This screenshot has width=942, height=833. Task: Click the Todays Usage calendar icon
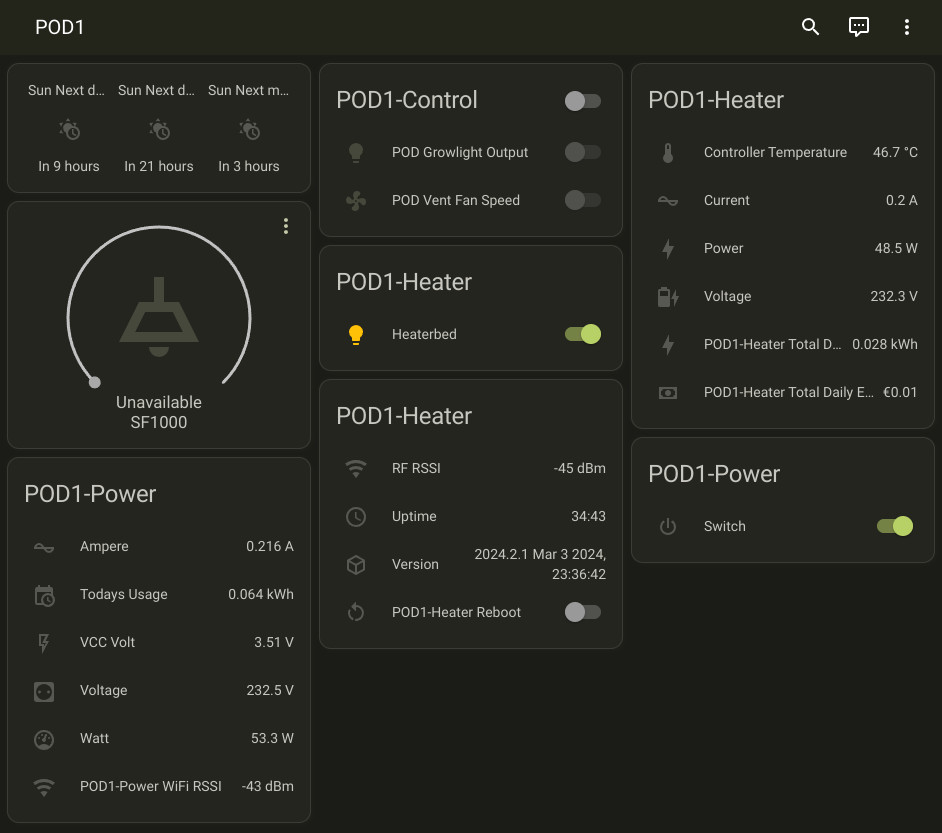coord(44,595)
